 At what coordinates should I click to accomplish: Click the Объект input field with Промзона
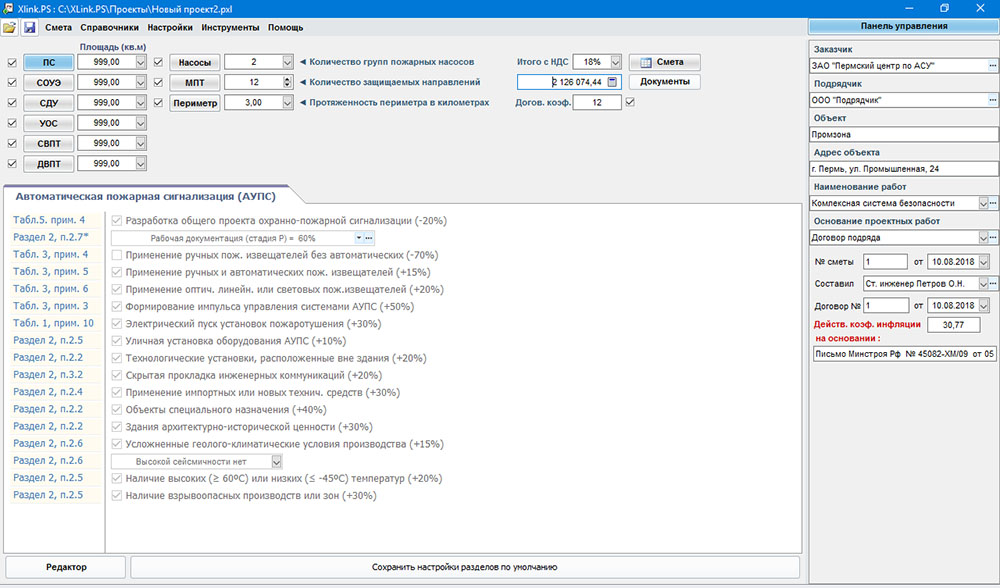pos(904,135)
